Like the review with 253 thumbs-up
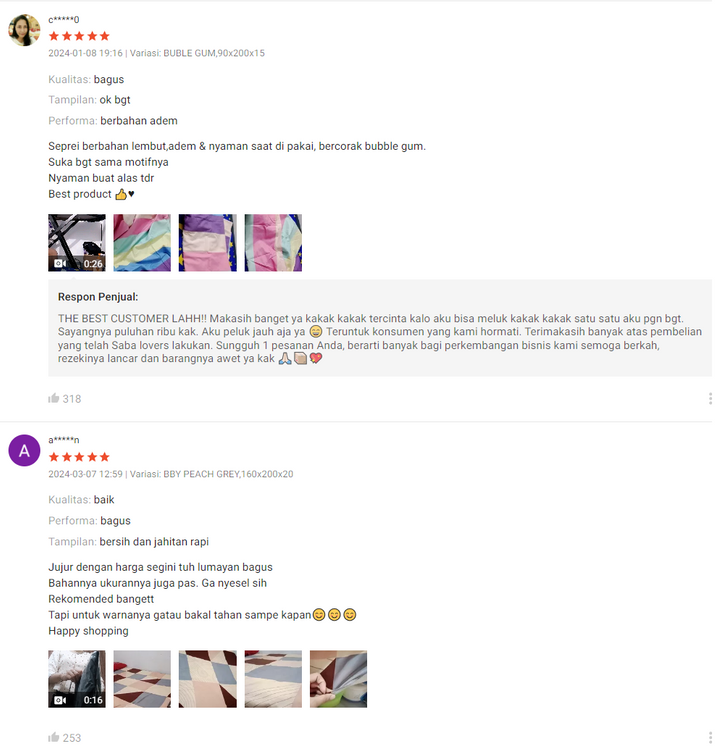726x748 pixels. pos(54,737)
